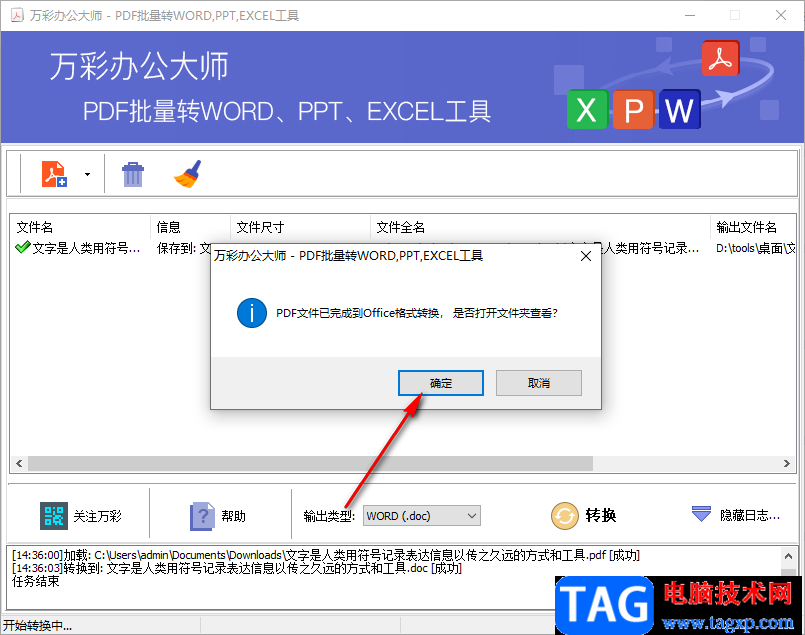Image resolution: width=805 pixels, height=635 pixels.
Task: Click the 帮助 help icon
Action: tap(202, 515)
